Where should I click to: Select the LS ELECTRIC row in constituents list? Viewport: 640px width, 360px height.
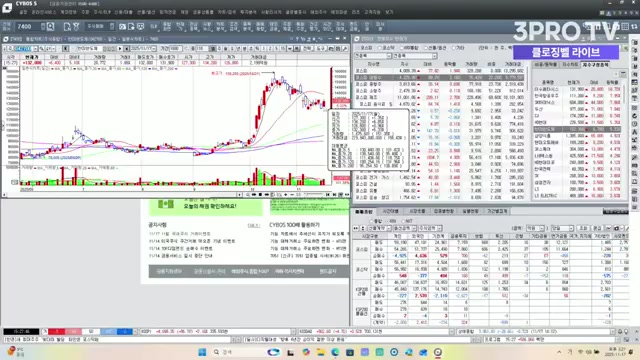coord(577,196)
